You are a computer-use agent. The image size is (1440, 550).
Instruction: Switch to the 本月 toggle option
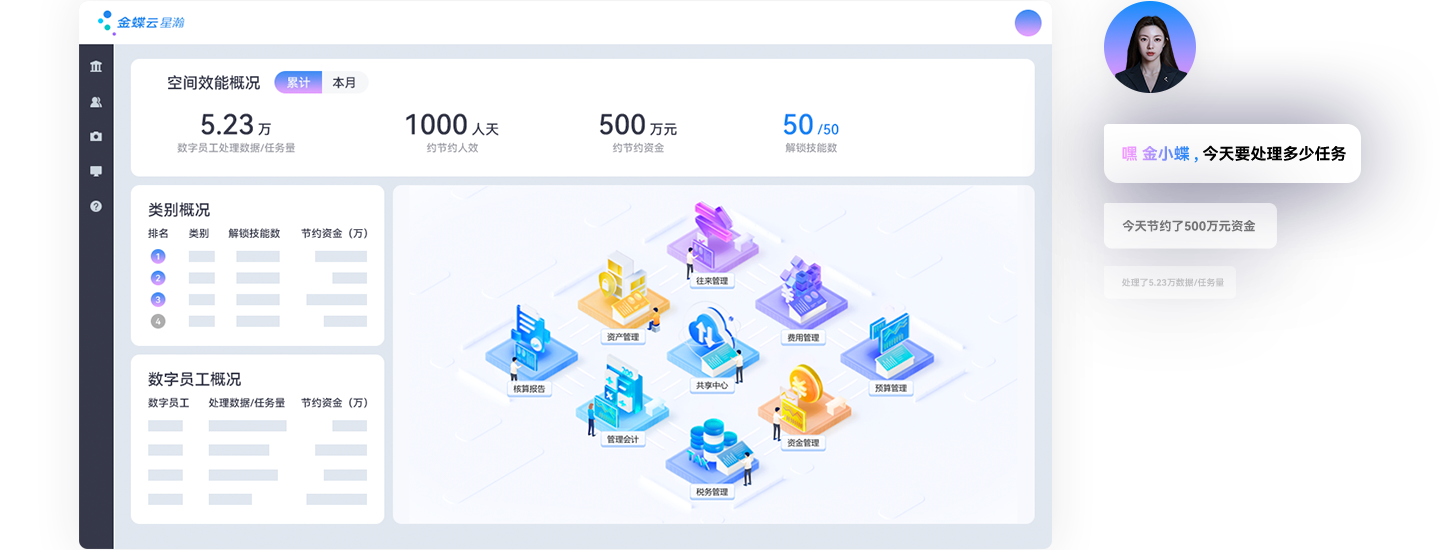point(344,83)
